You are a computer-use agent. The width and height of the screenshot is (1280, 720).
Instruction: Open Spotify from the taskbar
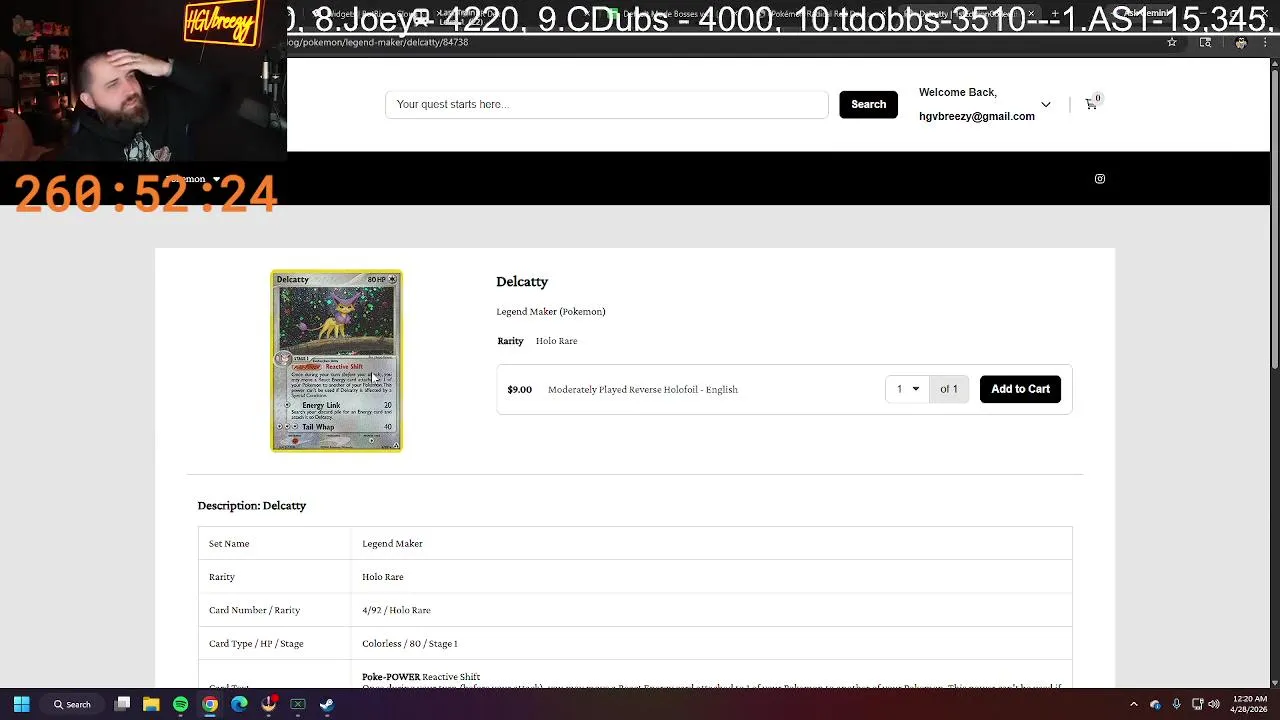pyautogui.click(x=180, y=704)
